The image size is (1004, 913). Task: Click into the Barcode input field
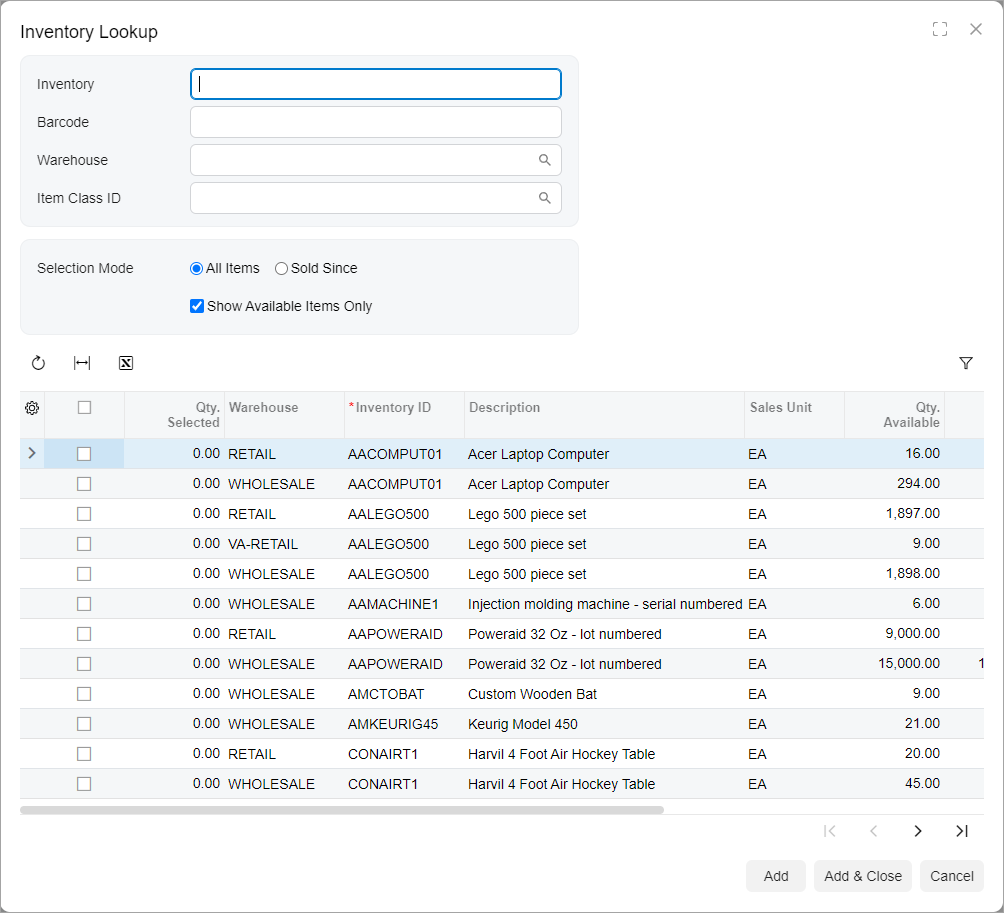pyautogui.click(x=375, y=122)
